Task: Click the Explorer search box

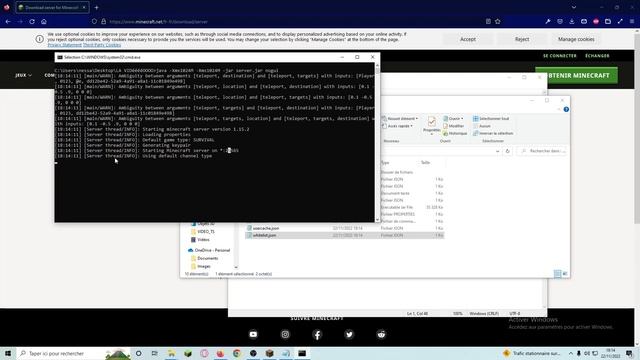Action: click(x=543, y=151)
